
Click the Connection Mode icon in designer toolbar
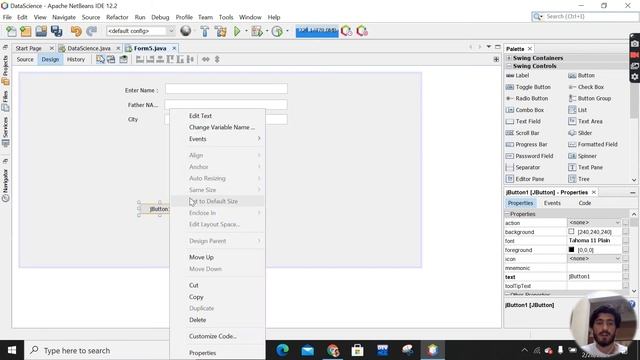pyautogui.click(x=111, y=60)
